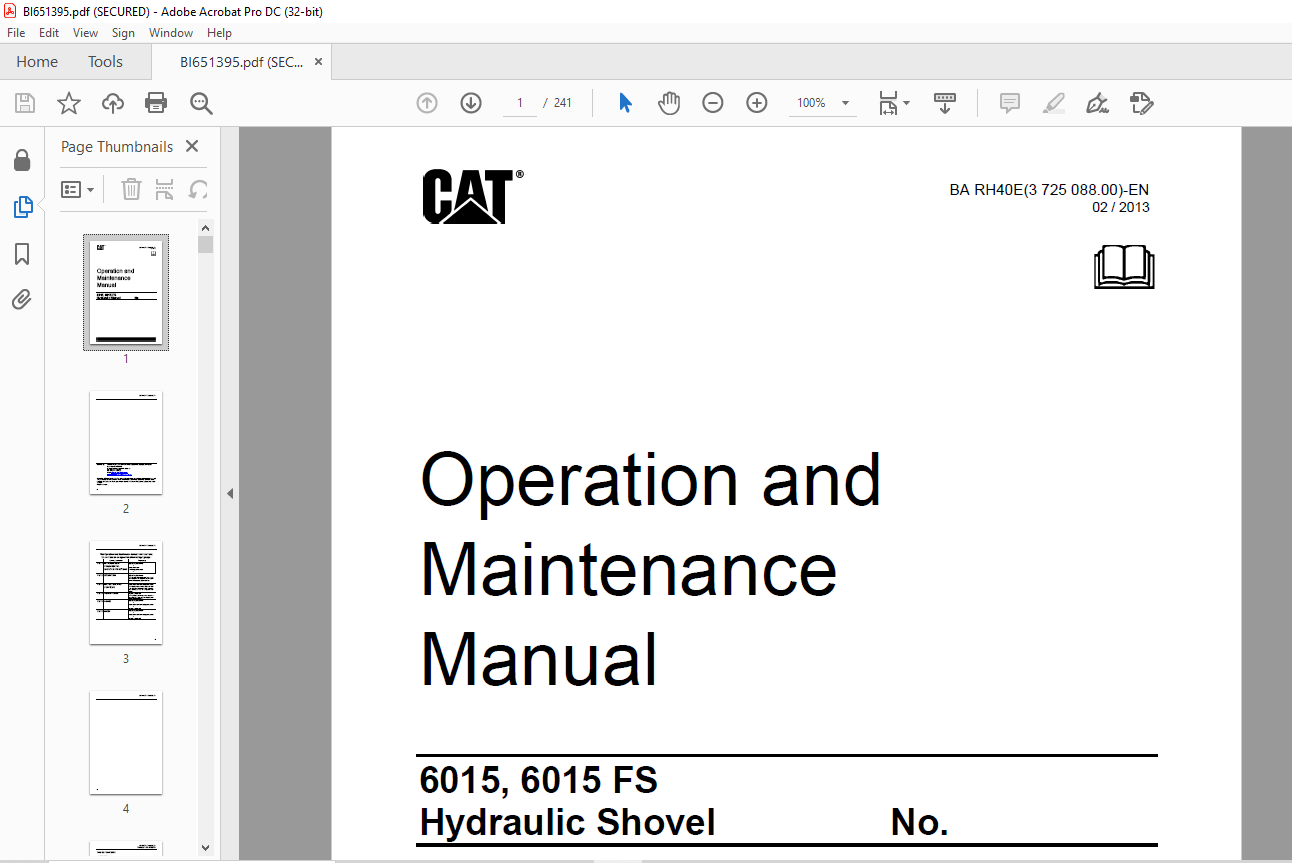1292x863 pixels.
Task: Open the Window menu
Action: tap(171, 33)
